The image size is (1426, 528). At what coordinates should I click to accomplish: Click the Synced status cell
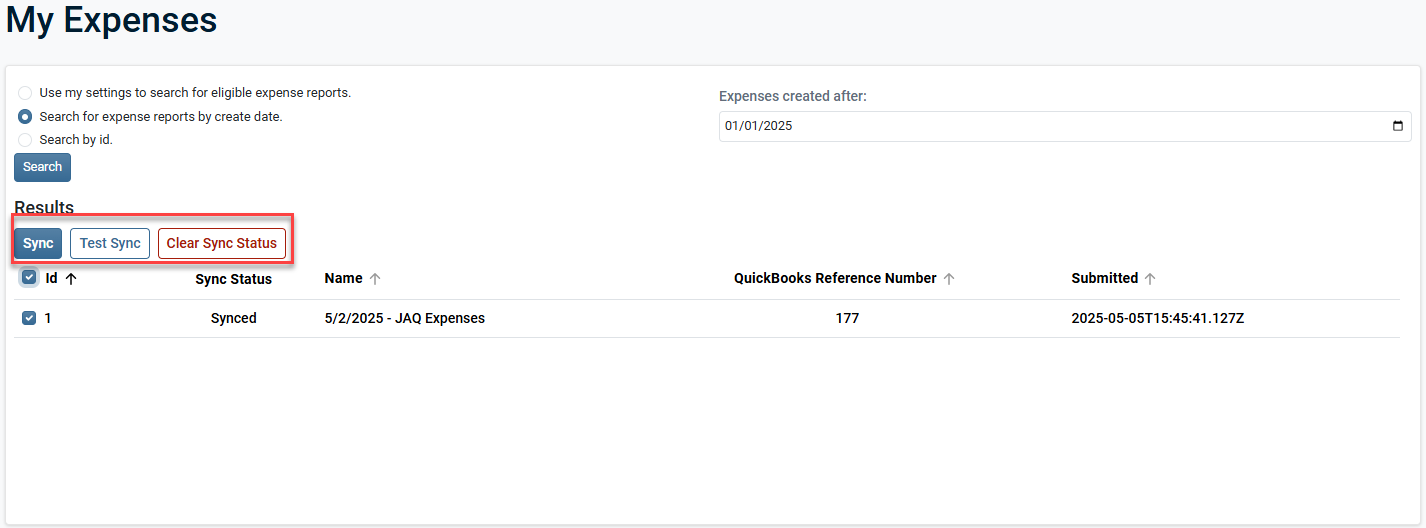(x=233, y=319)
